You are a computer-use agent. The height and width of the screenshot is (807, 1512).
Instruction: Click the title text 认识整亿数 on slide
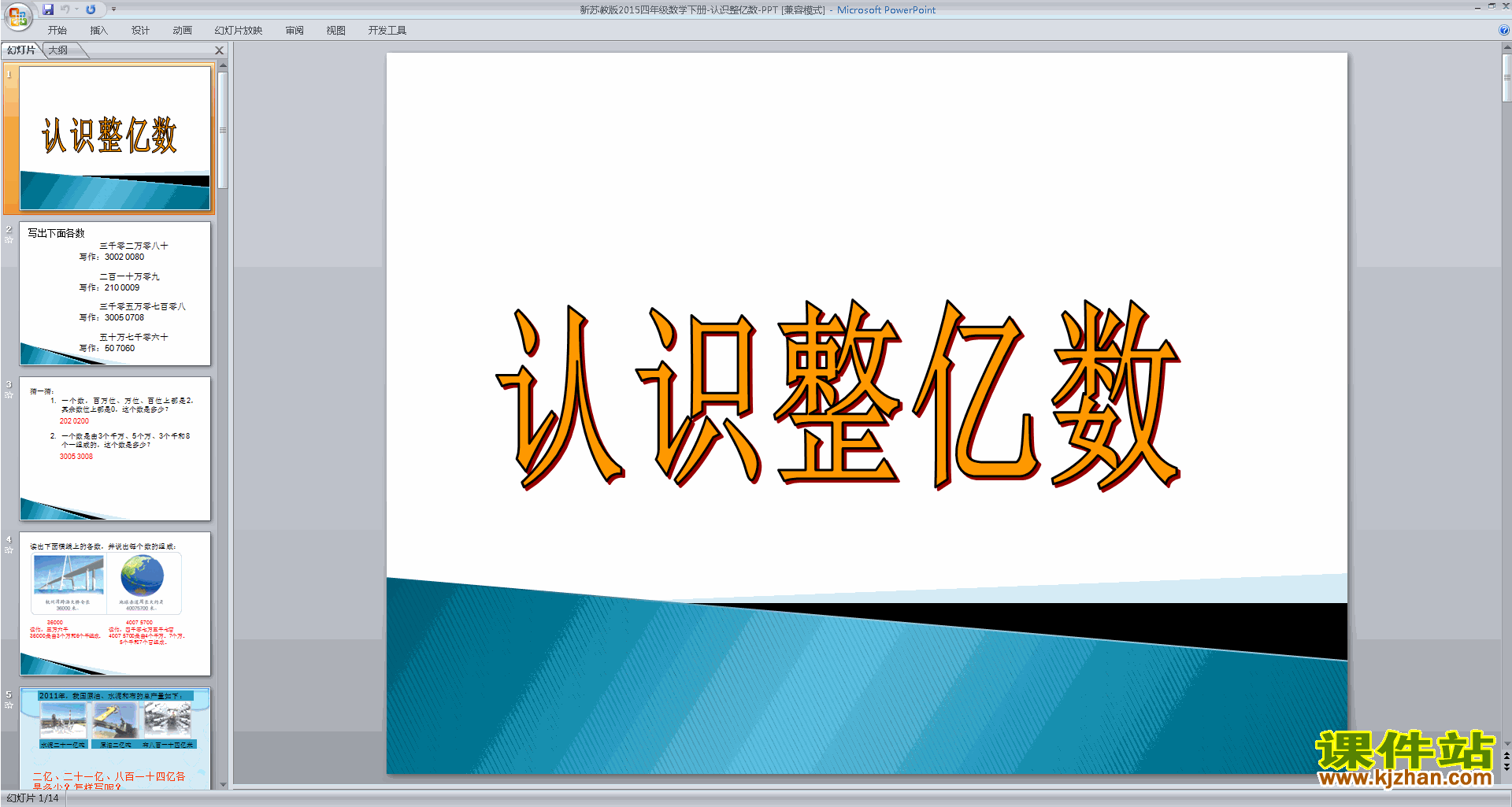point(838,395)
